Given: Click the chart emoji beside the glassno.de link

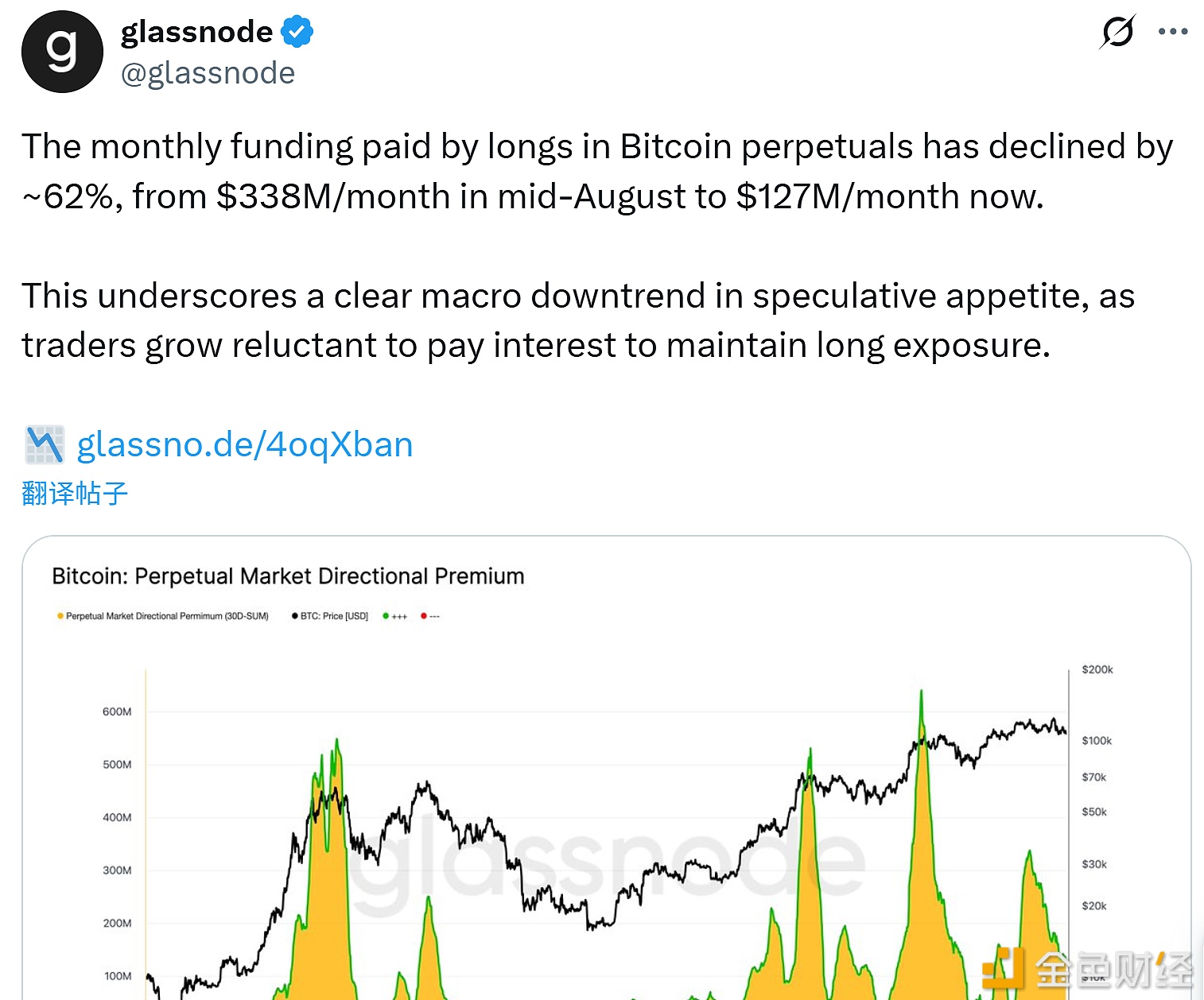Looking at the screenshot, I should coord(44,444).
